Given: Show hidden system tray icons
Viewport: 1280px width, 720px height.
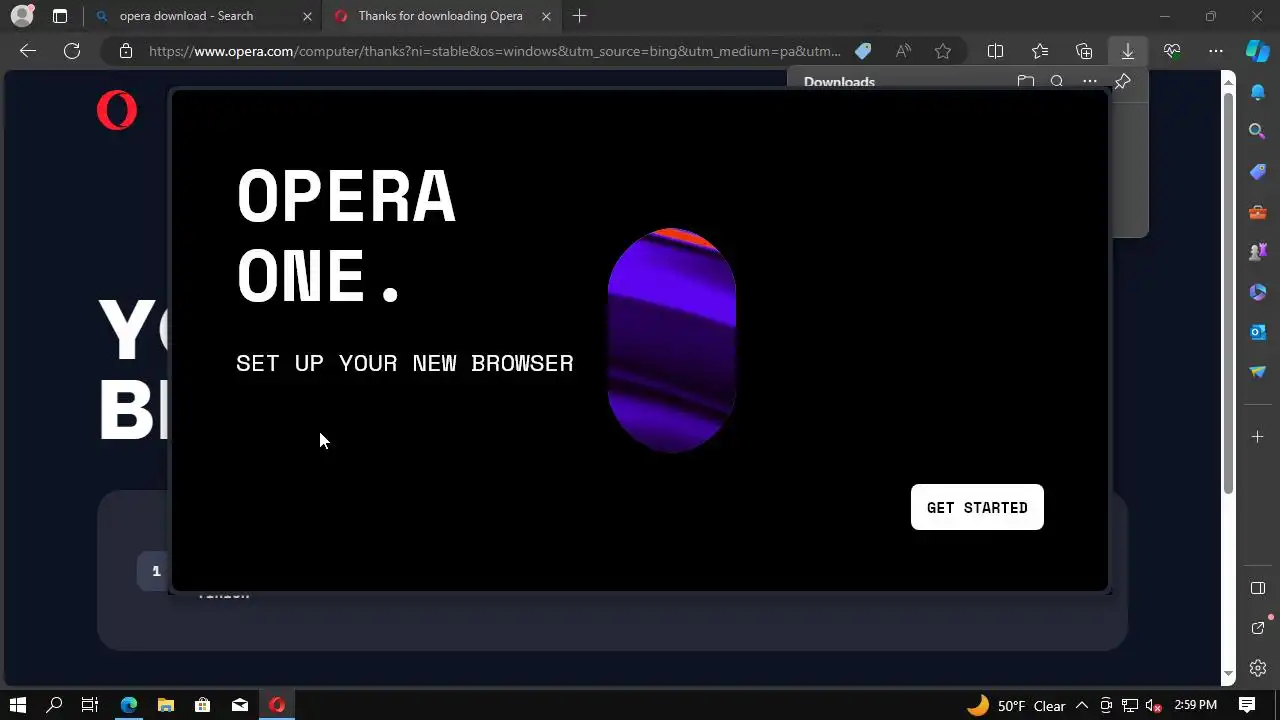Looking at the screenshot, I should (x=1082, y=706).
